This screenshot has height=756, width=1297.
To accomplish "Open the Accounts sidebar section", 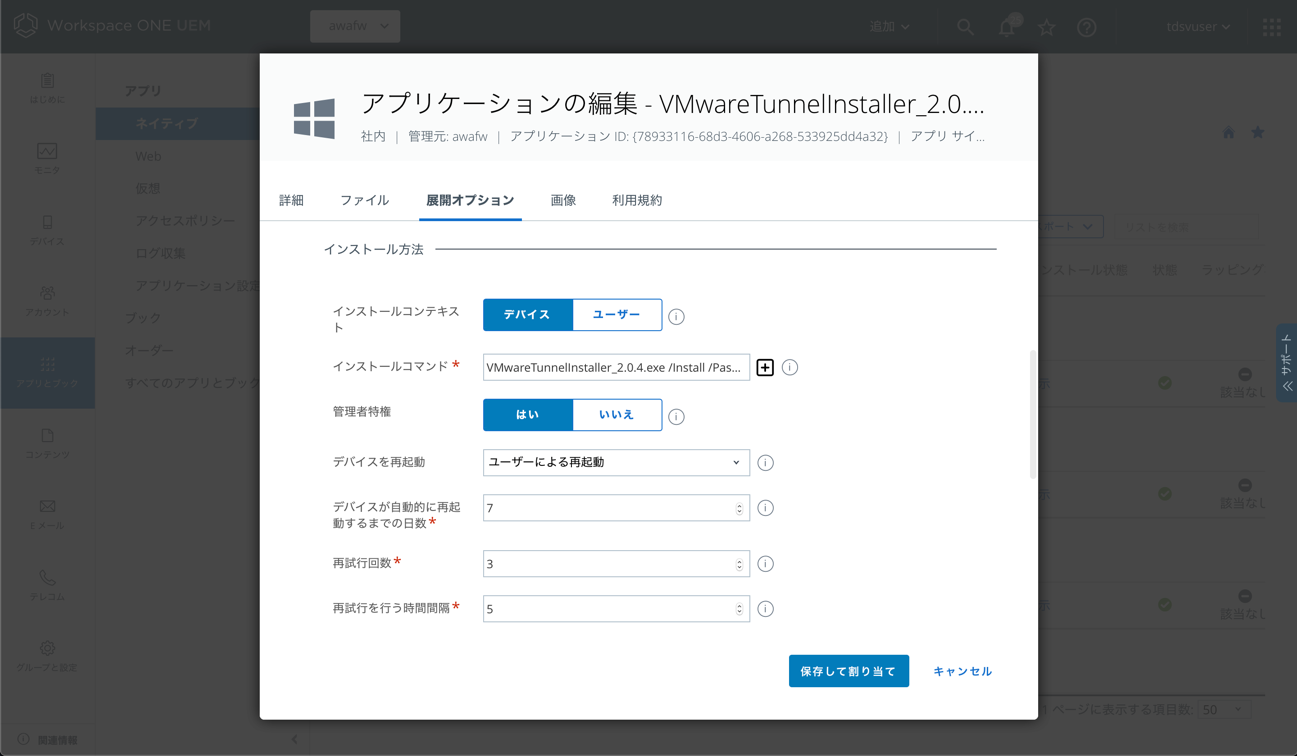I will 47,301.
